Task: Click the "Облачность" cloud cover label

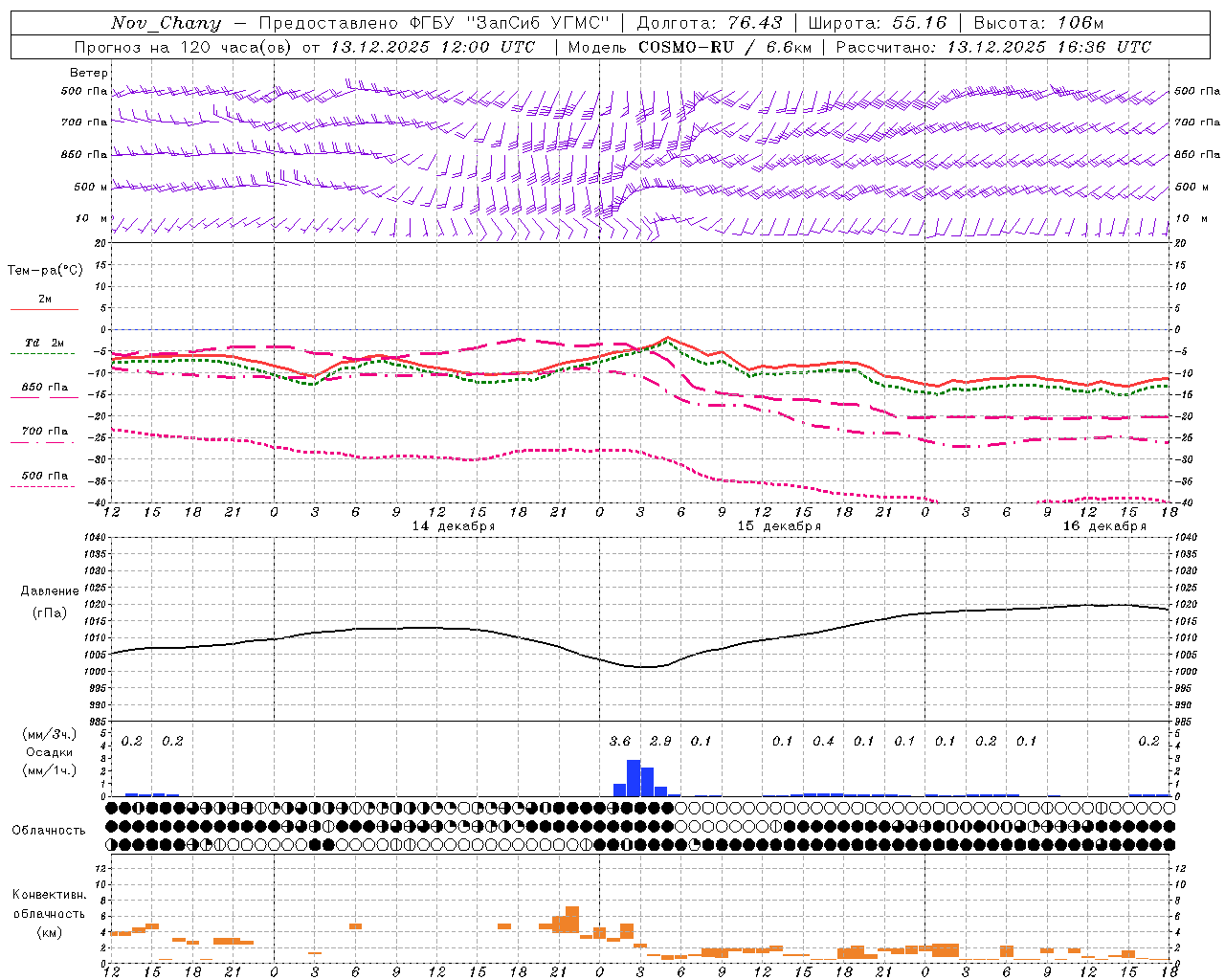Action: point(49,831)
